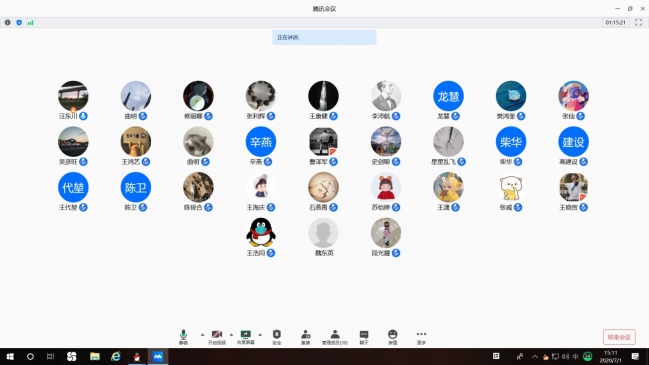The image size is (649, 365).
Task: Expand share screen options arrow
Action: (x=260, y=334)
